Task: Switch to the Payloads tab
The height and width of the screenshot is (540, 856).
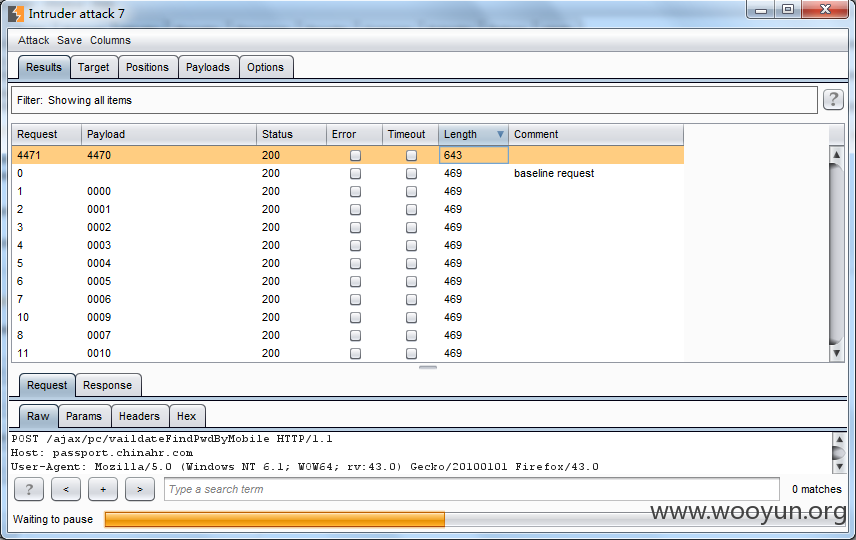Action: pos(207,67)
